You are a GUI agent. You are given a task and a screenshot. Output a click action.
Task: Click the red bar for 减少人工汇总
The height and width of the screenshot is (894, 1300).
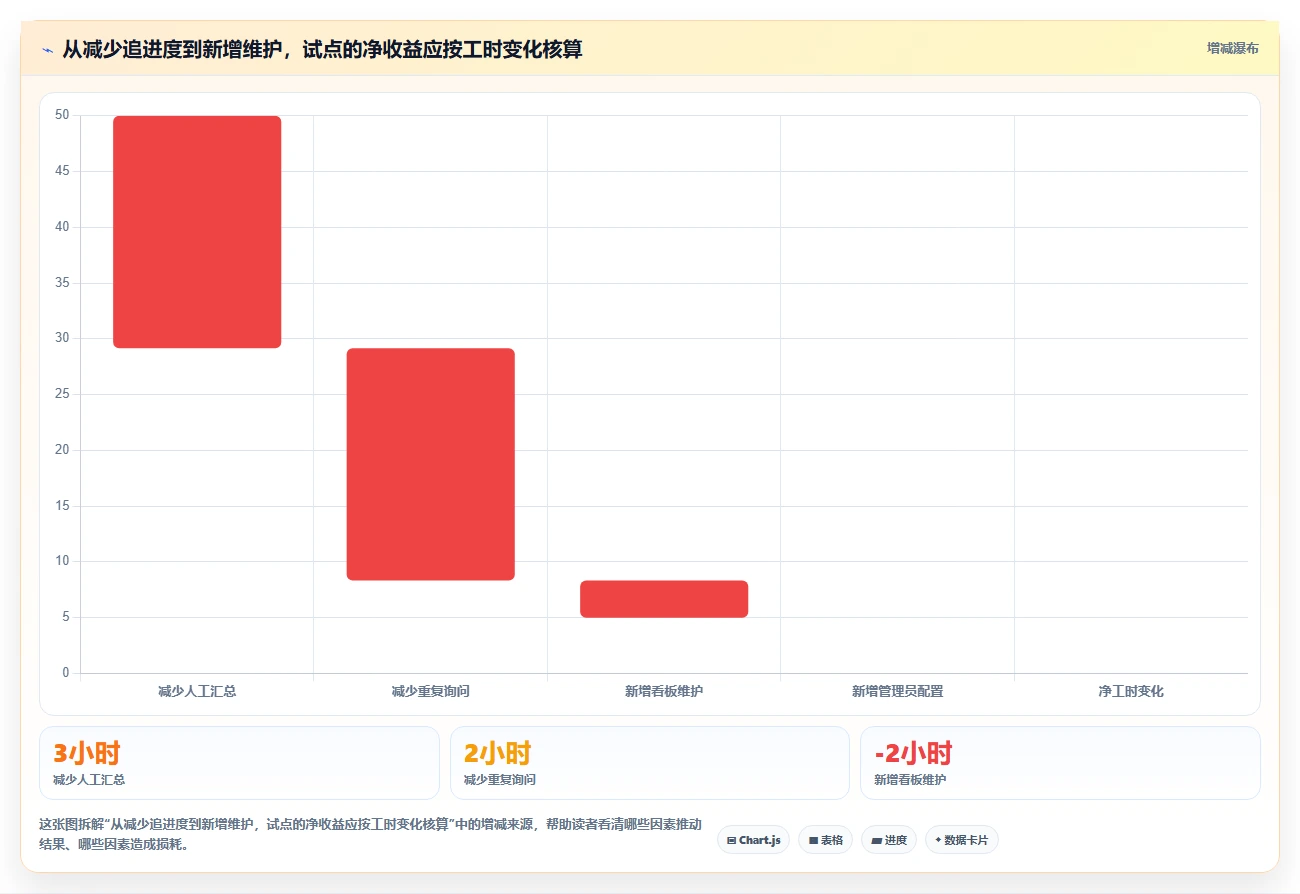pos(197,232)
